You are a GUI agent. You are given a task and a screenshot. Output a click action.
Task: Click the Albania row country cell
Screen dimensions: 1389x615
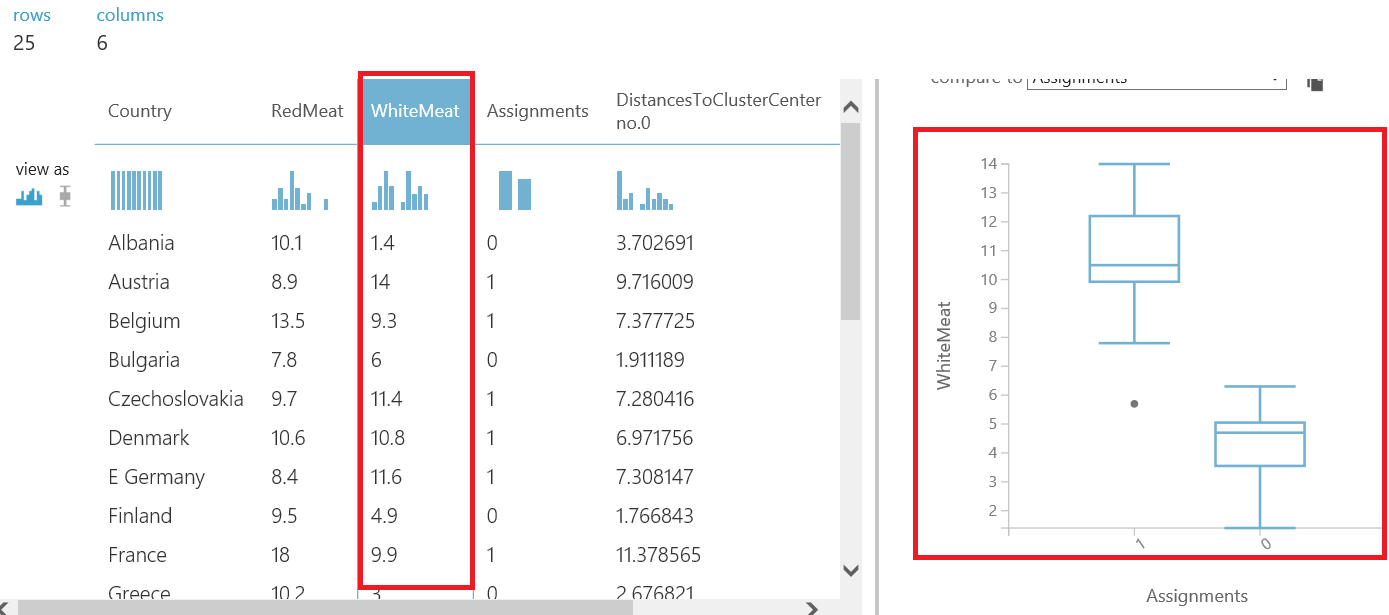pos(141,243)
